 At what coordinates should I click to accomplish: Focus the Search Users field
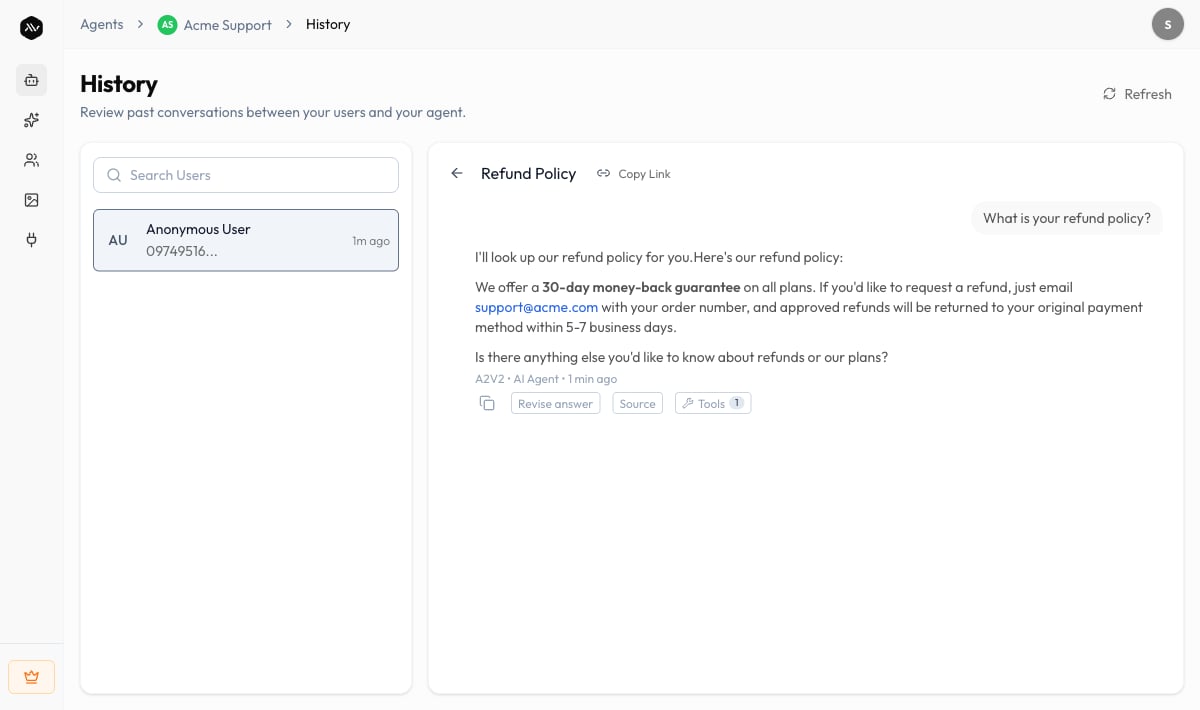246,175
